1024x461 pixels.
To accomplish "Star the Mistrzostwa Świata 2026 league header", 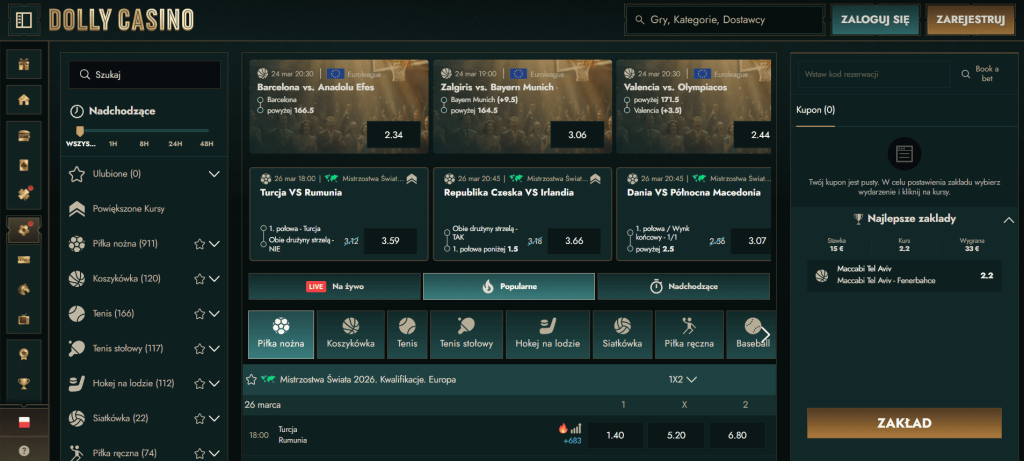I will click(251, 379).
